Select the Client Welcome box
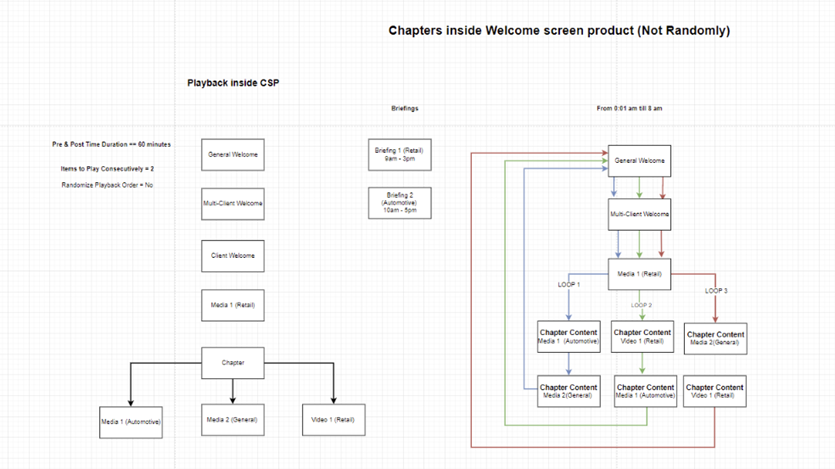This screenshot has width=835, height=469. point(232,256)
